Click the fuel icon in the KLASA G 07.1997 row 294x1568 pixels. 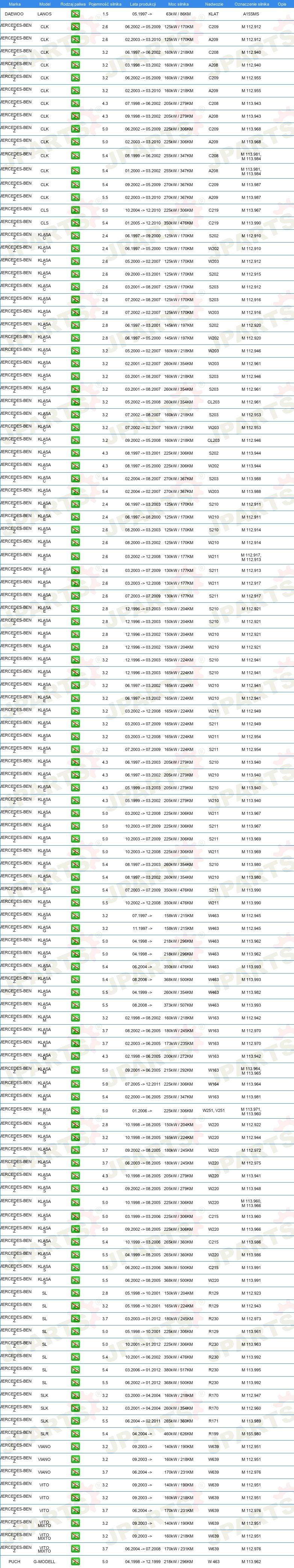75,916
